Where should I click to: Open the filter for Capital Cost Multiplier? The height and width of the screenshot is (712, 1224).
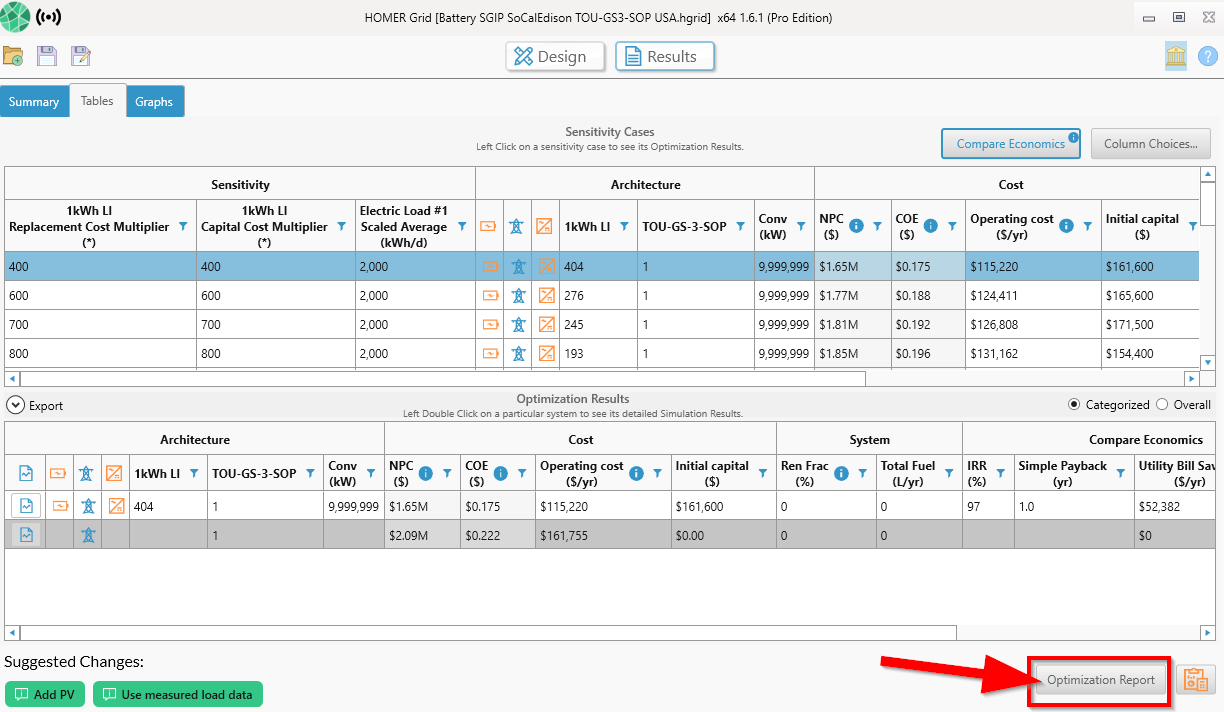pyautogui.click(x=341, y=227)
